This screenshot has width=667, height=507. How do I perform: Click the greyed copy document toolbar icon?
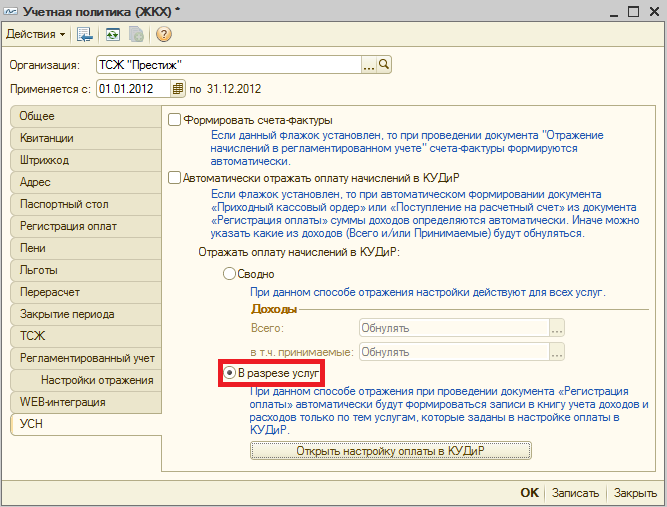136,34
